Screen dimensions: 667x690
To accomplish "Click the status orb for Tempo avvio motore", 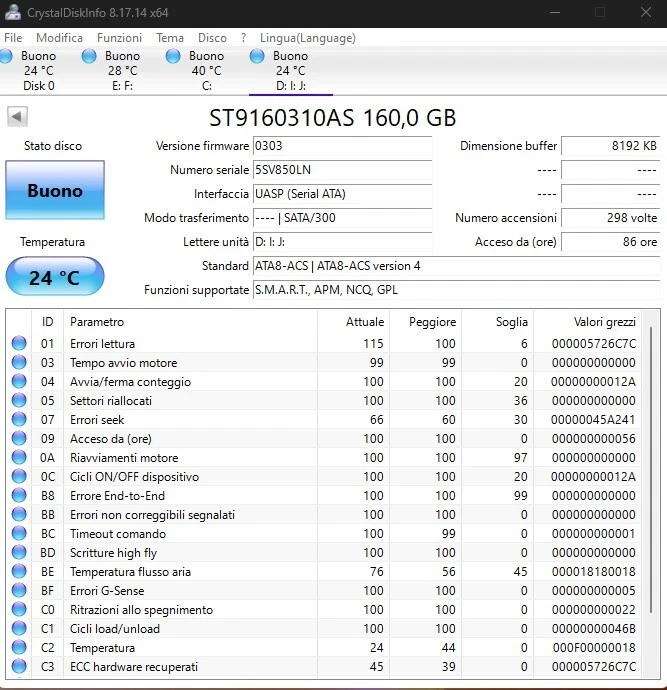I will pyautogui.click(x=19, y=362).
